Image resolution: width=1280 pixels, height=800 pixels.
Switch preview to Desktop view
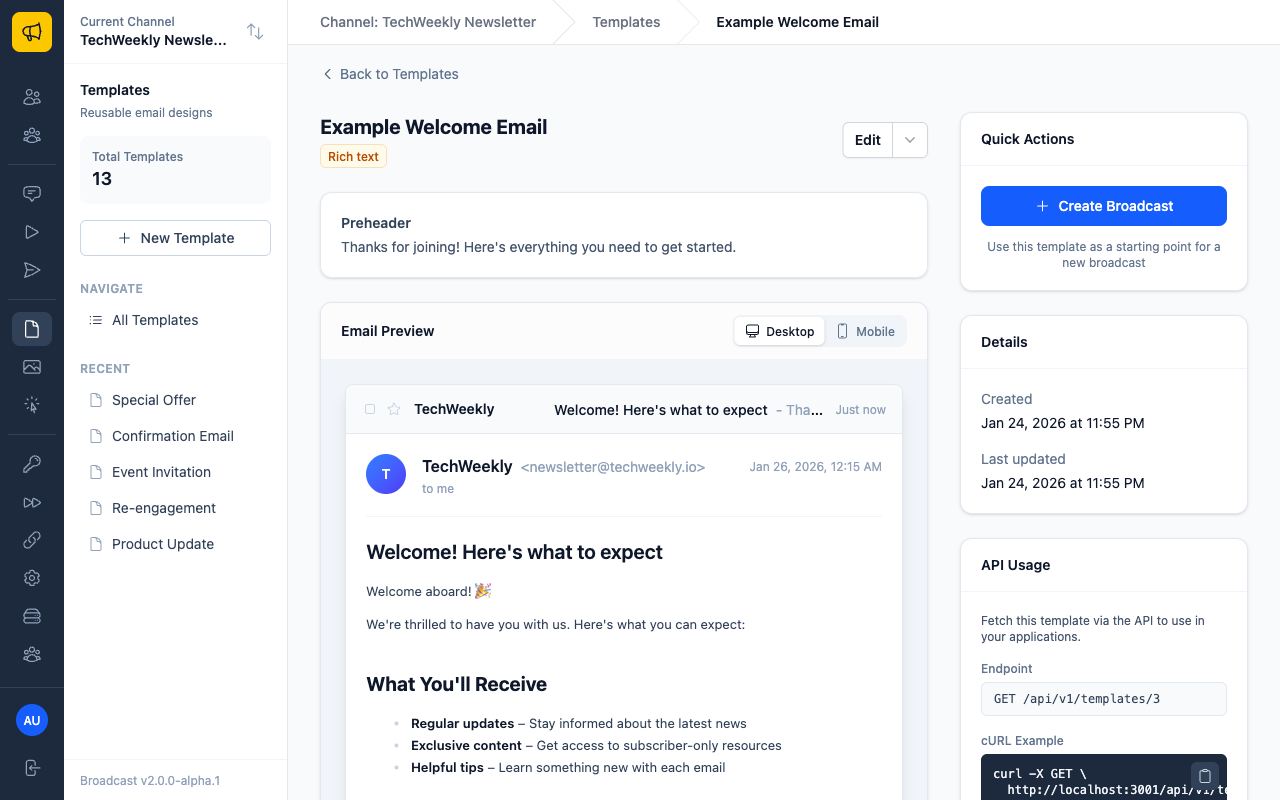click(780, 331)
